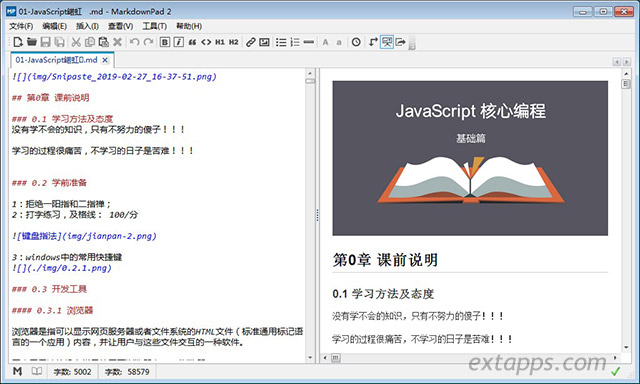Redo the last edit
This screenshot has height=384, width=640.
[149, 42]
